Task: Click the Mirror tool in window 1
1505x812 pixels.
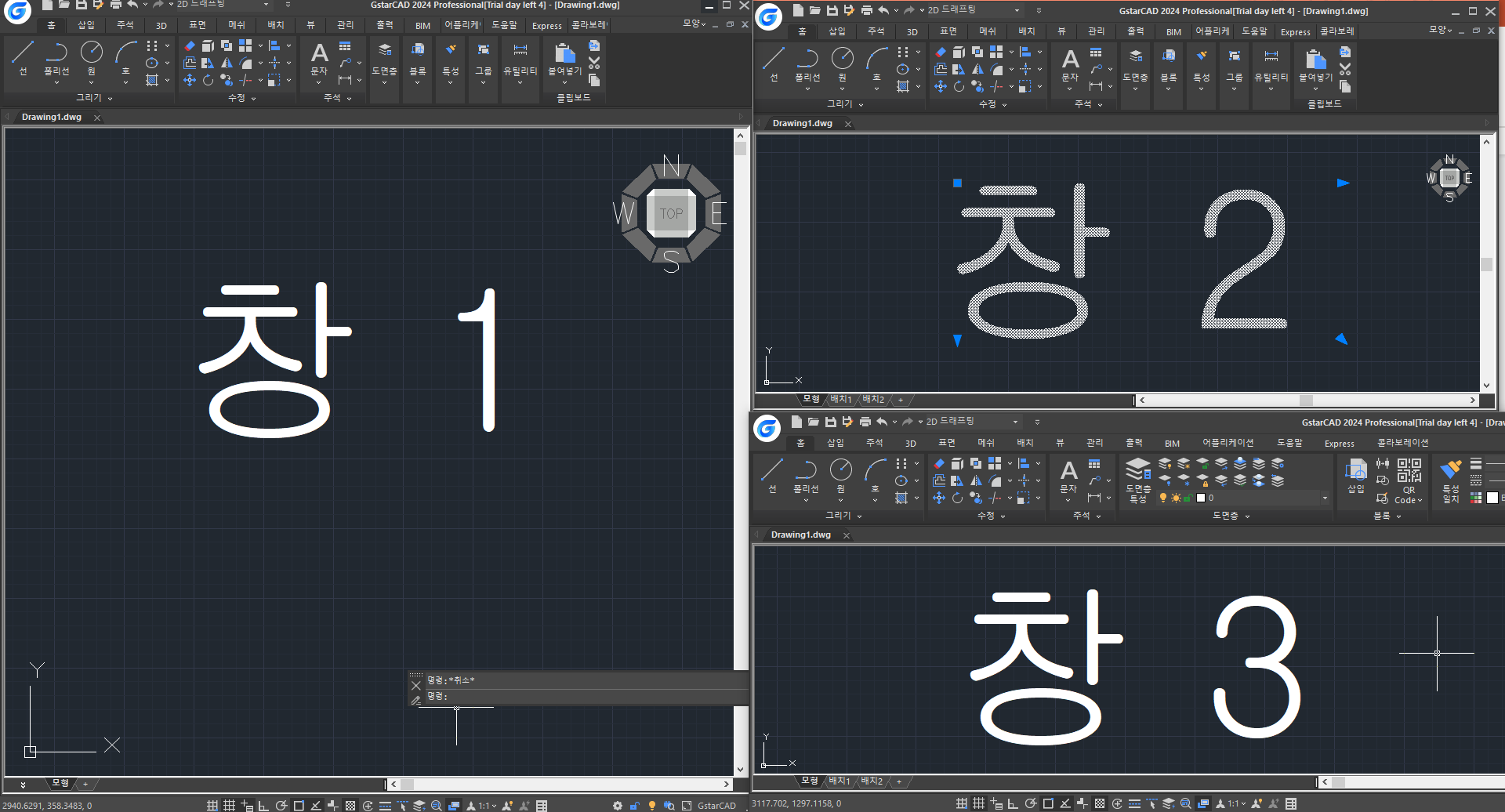Action: point(227,63)
